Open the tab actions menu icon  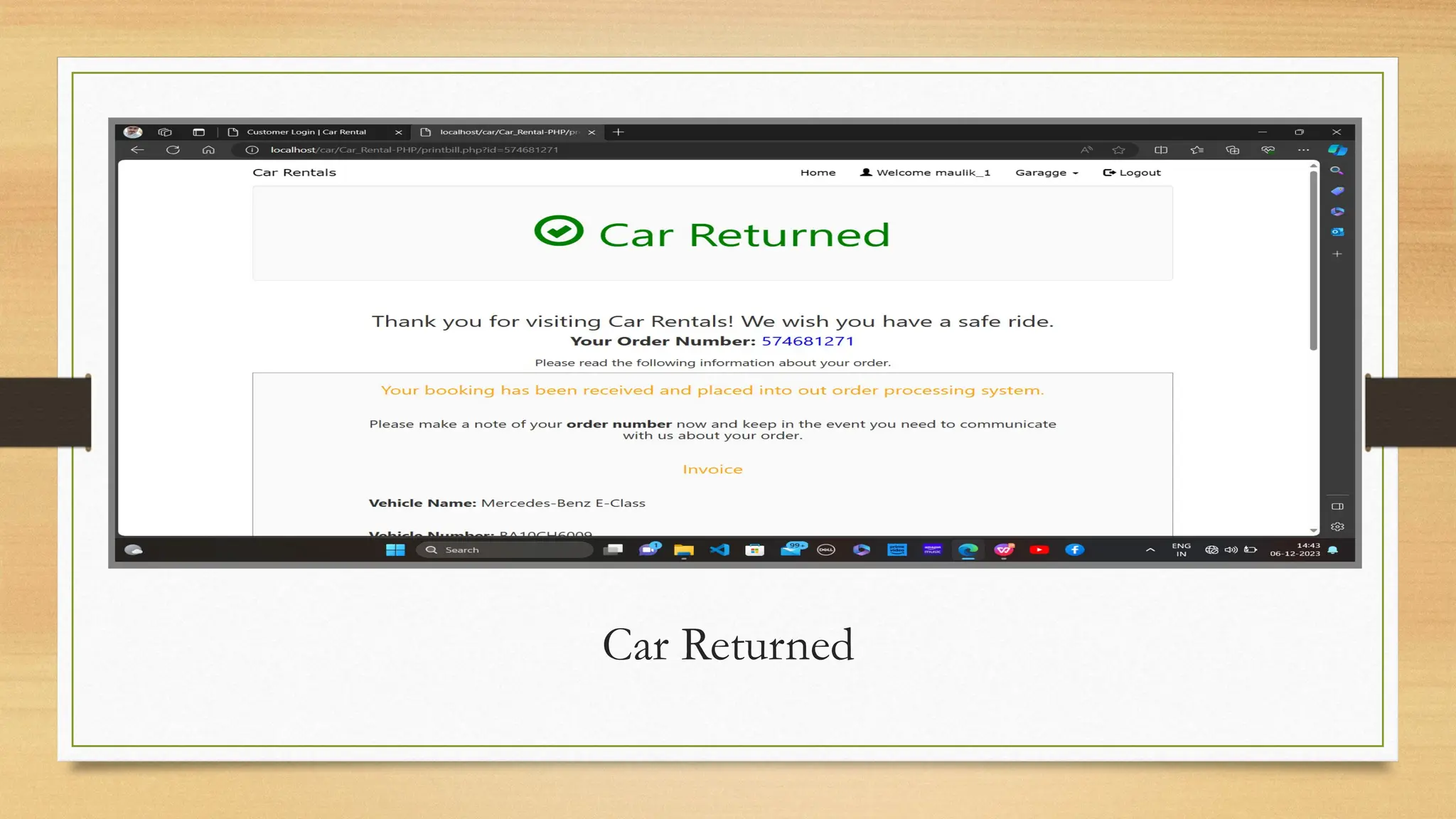click(198, 132)
